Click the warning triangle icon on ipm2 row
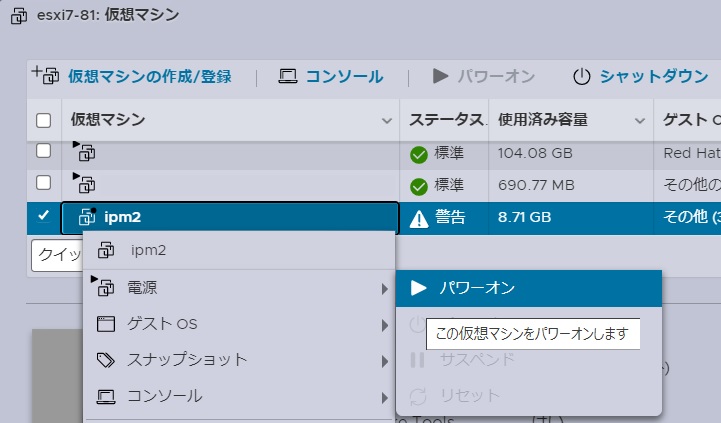 pos(419,218)
